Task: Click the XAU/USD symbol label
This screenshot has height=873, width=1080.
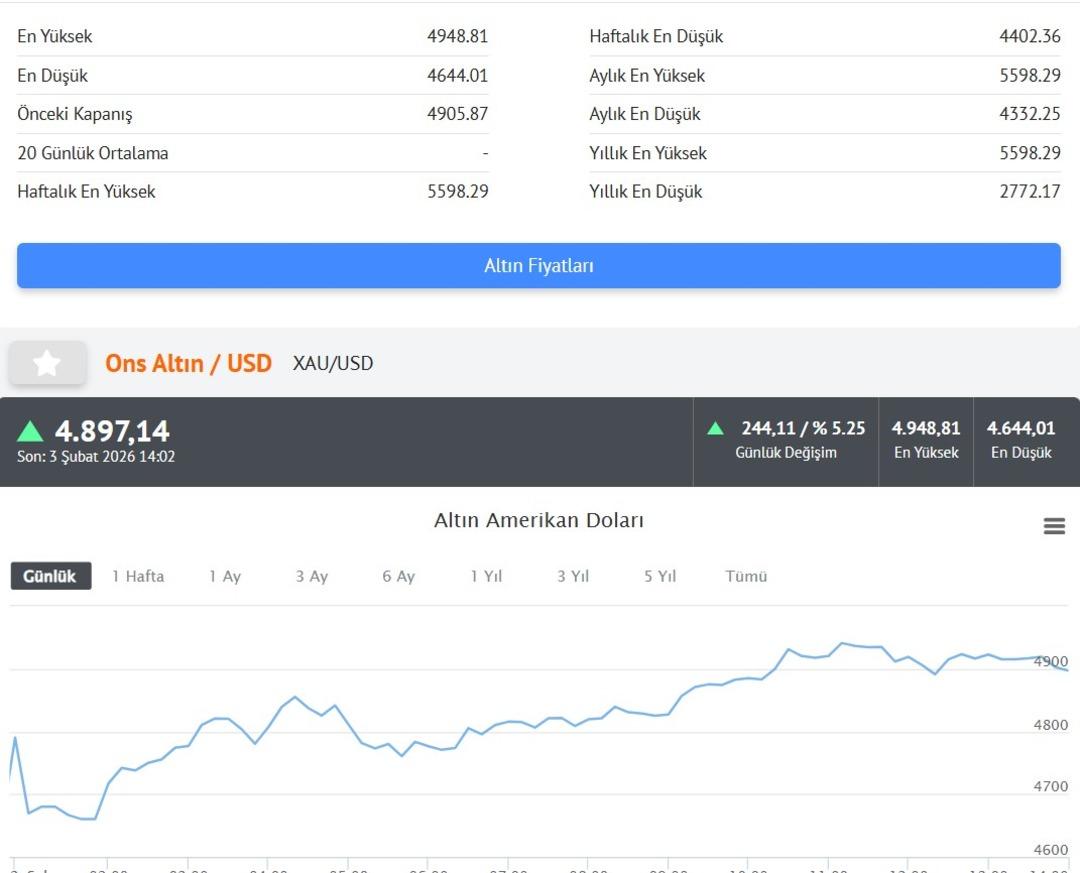Action: (x=333, y=363)
